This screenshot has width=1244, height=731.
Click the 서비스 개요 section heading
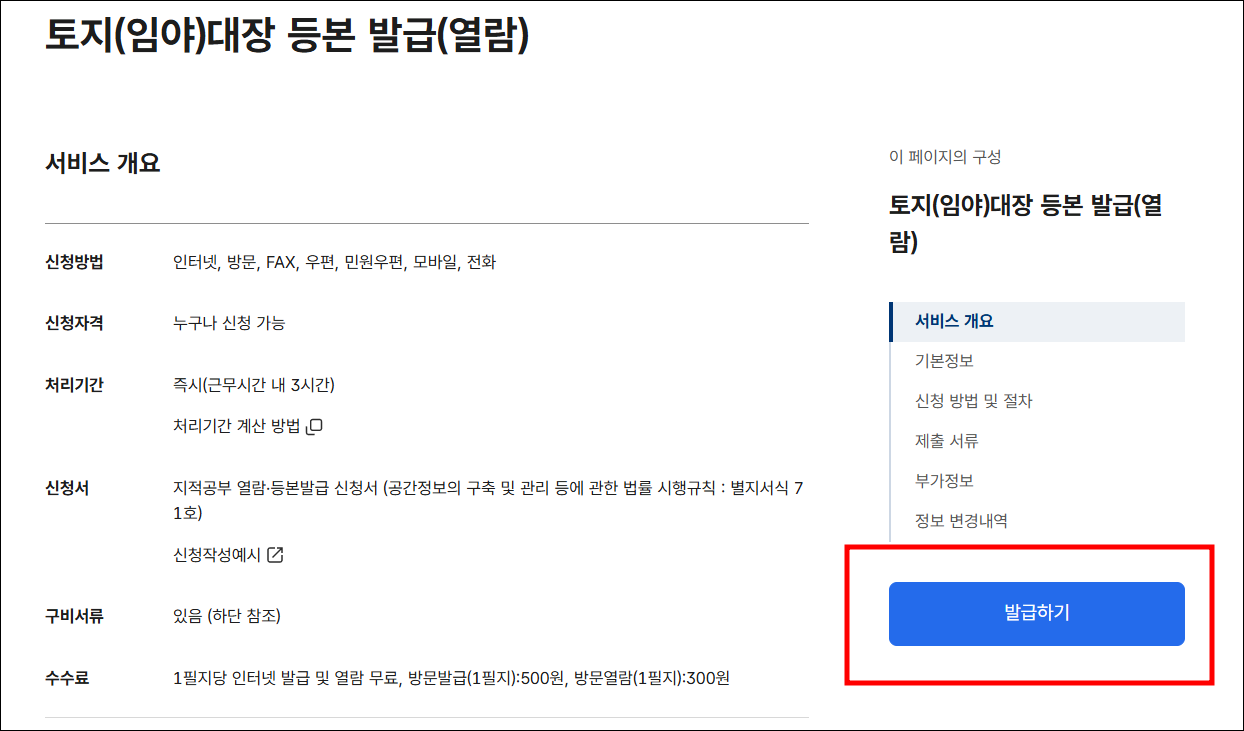click(x=102, y=163)
